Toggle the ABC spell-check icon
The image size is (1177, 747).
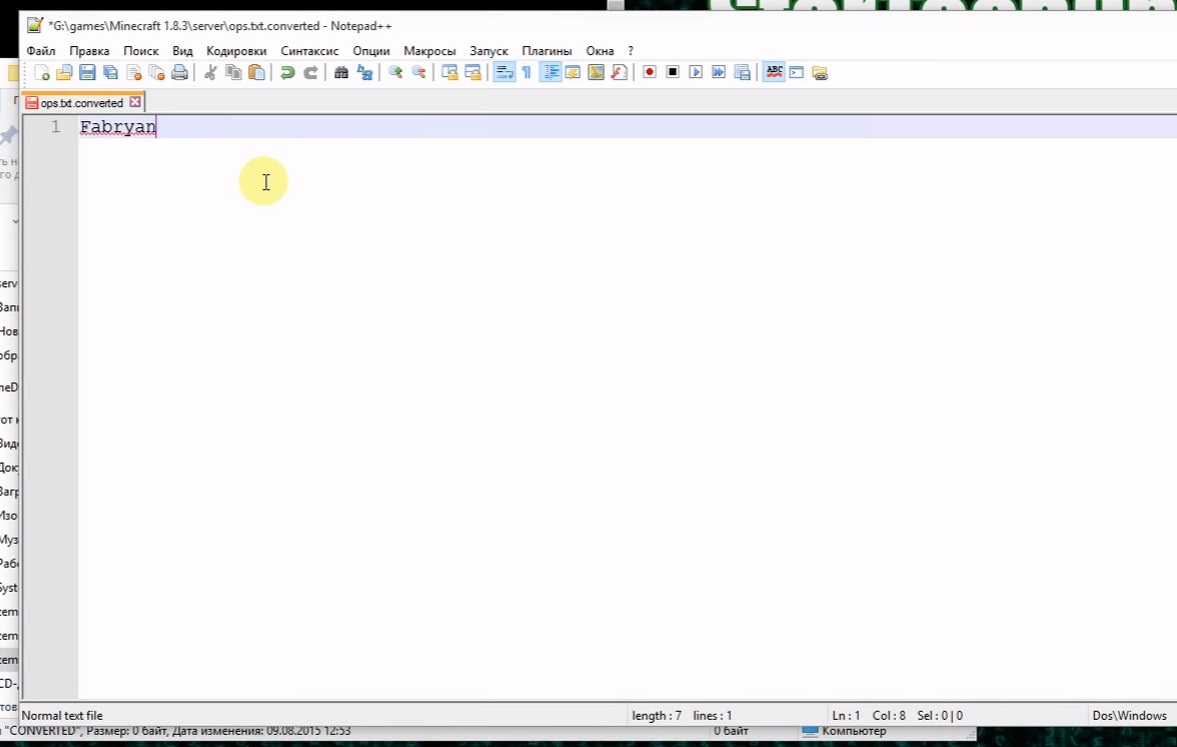tap(774, 73)
